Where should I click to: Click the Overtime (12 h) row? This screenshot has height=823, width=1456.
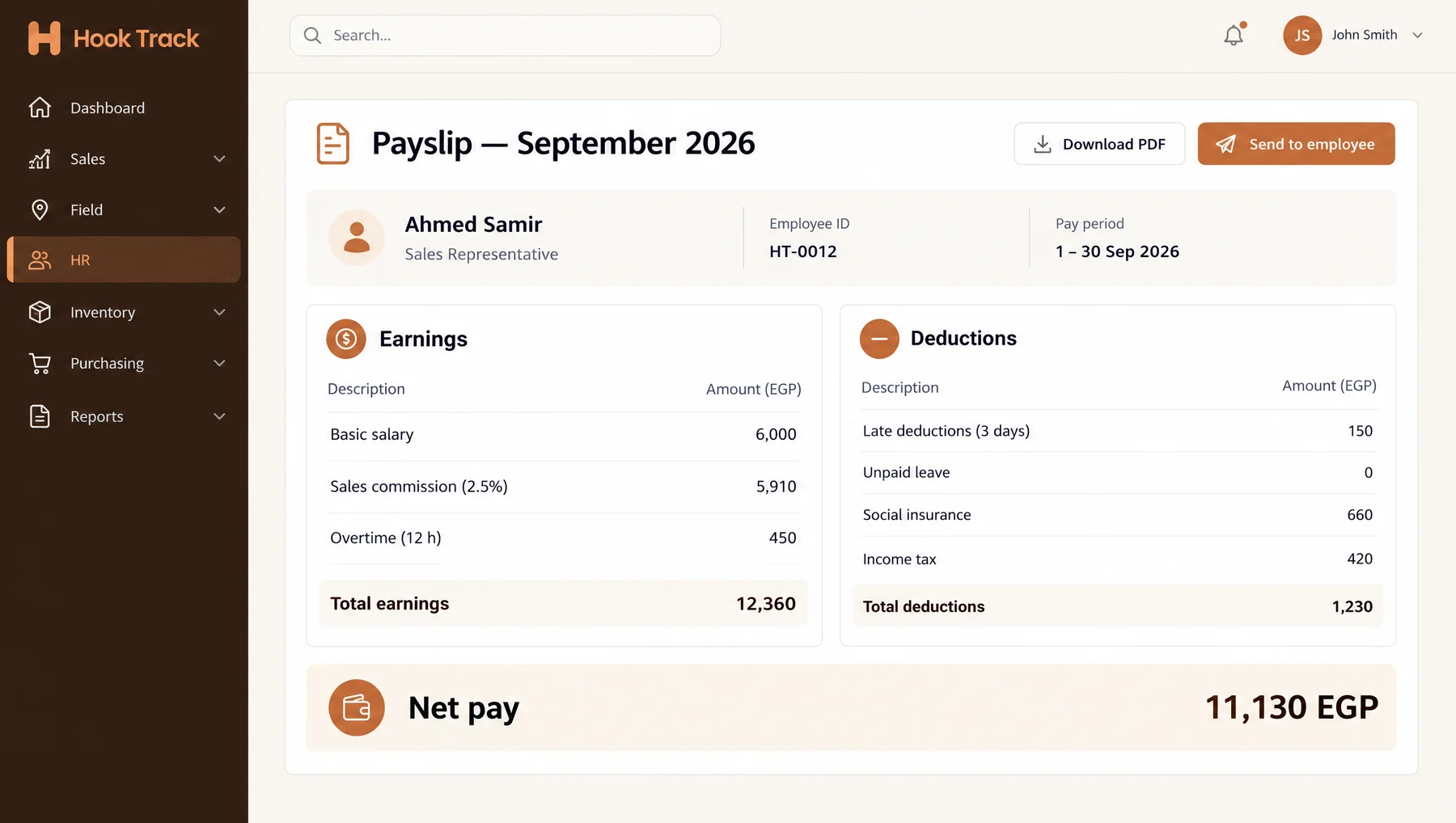[x=564, y=538]
